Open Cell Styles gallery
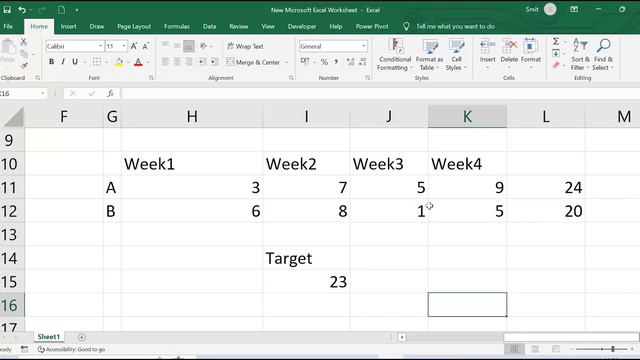Screen dimensions: 640x360 456,55
